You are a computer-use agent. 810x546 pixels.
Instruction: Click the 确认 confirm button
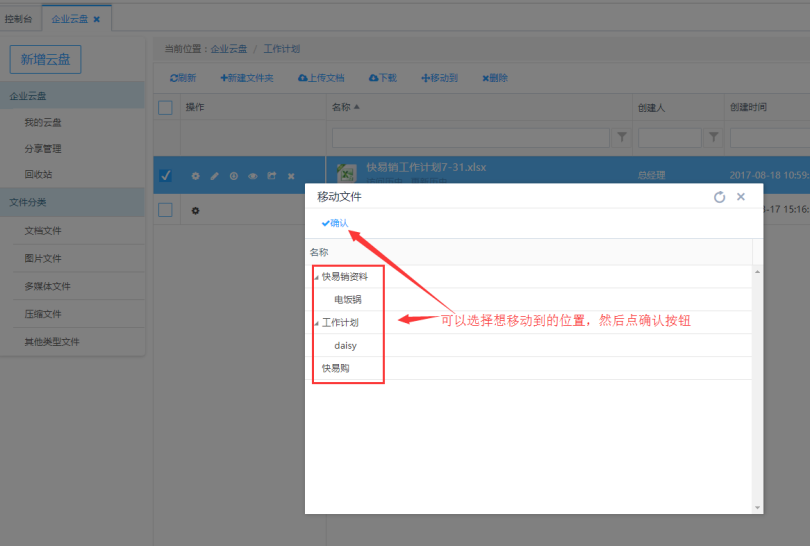[x=335, y=223]
